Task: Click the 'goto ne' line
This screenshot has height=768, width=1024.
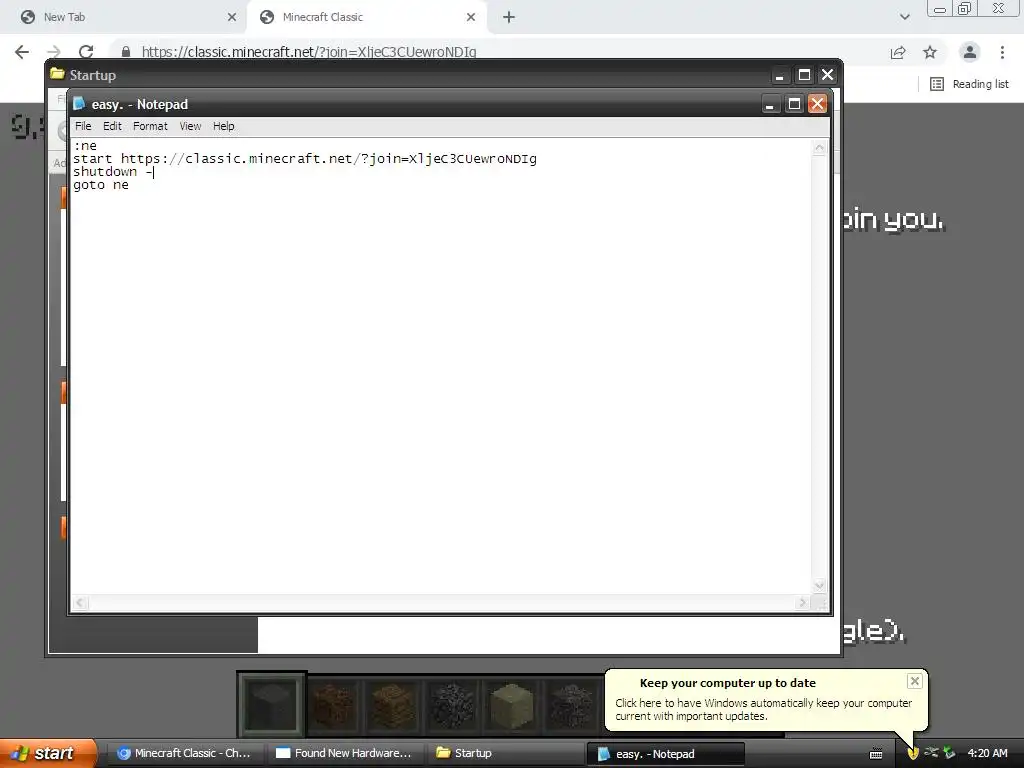Action: click(101, 185)
